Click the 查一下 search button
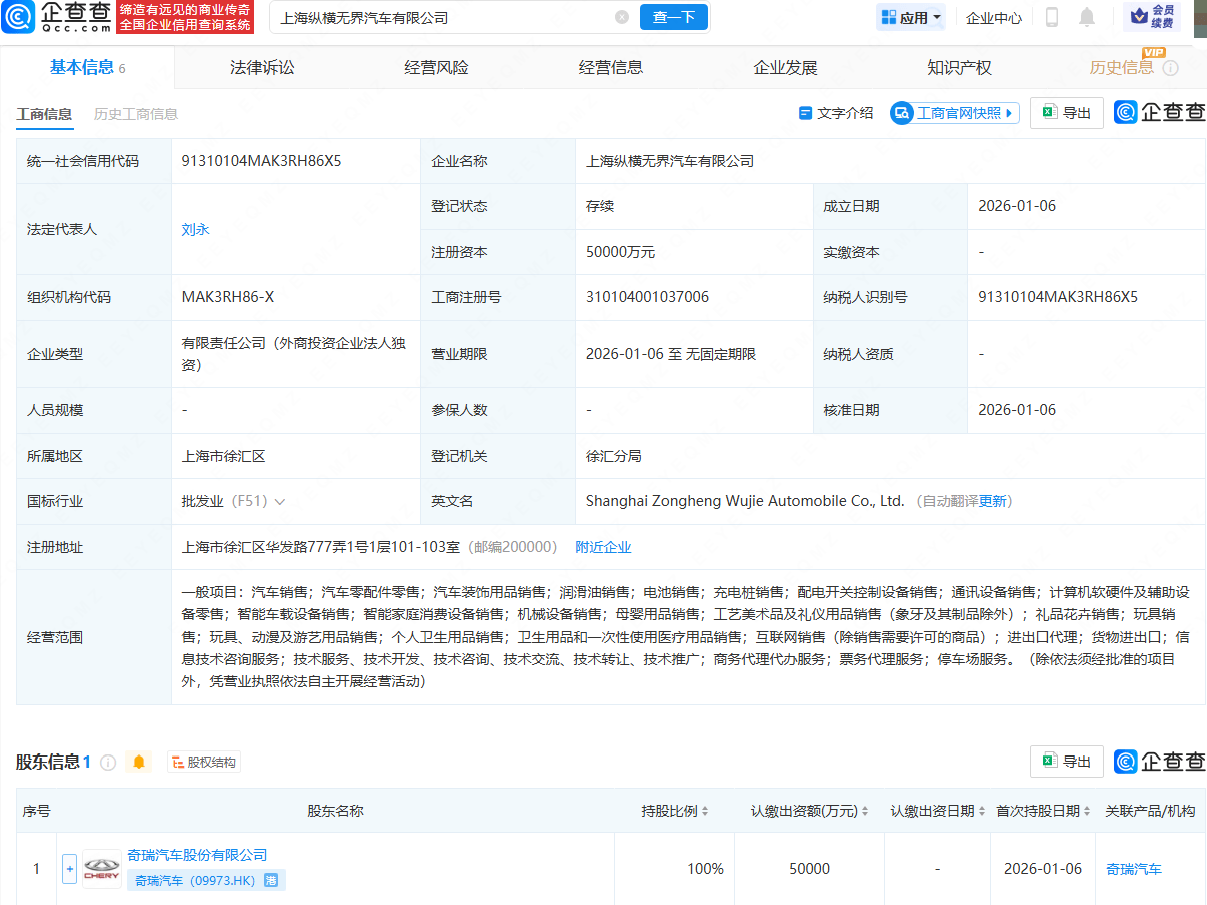The image size is (1207, 905). pos(673,17)
